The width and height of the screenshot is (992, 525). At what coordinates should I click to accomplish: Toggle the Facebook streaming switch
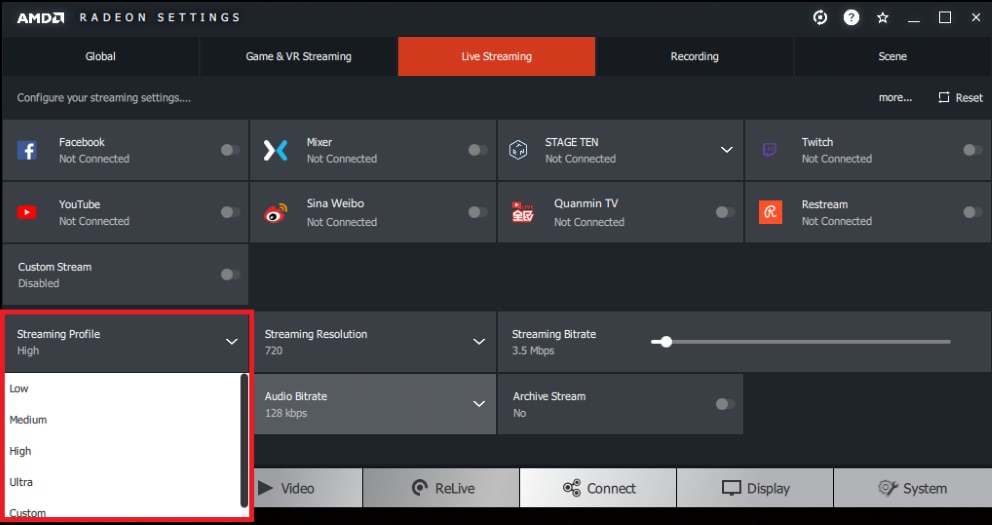pos(230,150)
